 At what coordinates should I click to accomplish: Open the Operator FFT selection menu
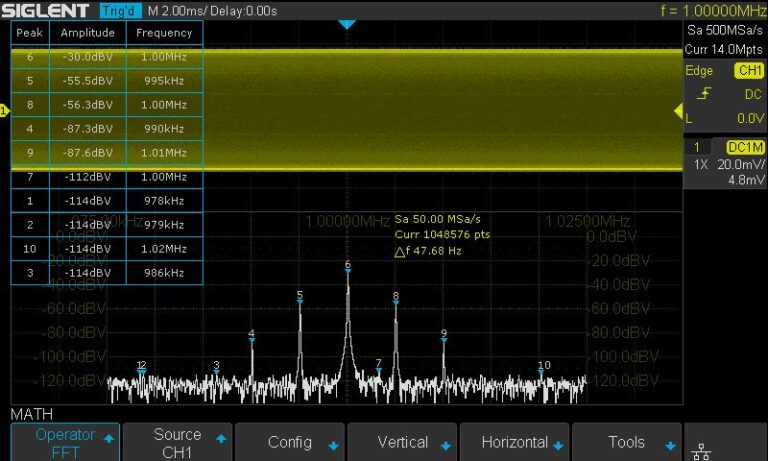[65, 442]
